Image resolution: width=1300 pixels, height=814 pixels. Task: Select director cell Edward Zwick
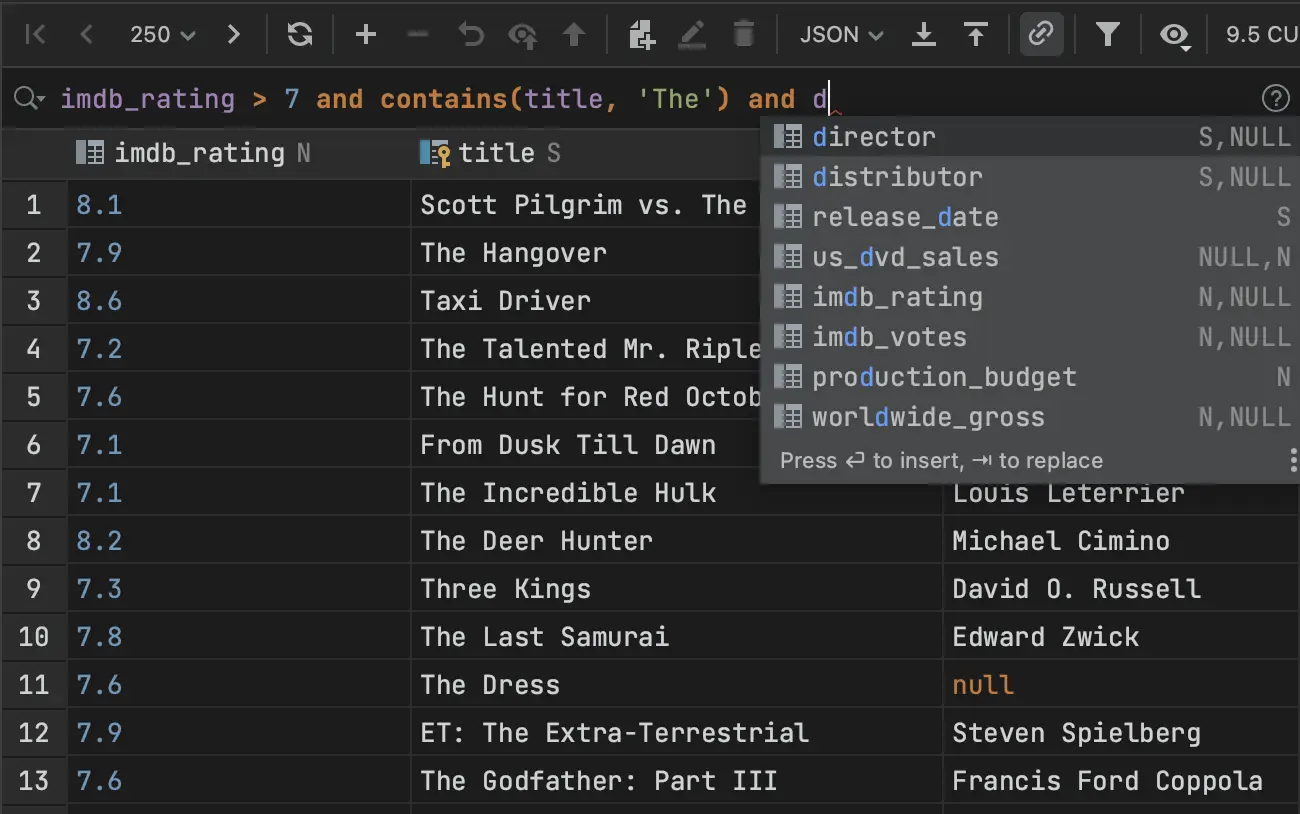tap(1122, 637)
